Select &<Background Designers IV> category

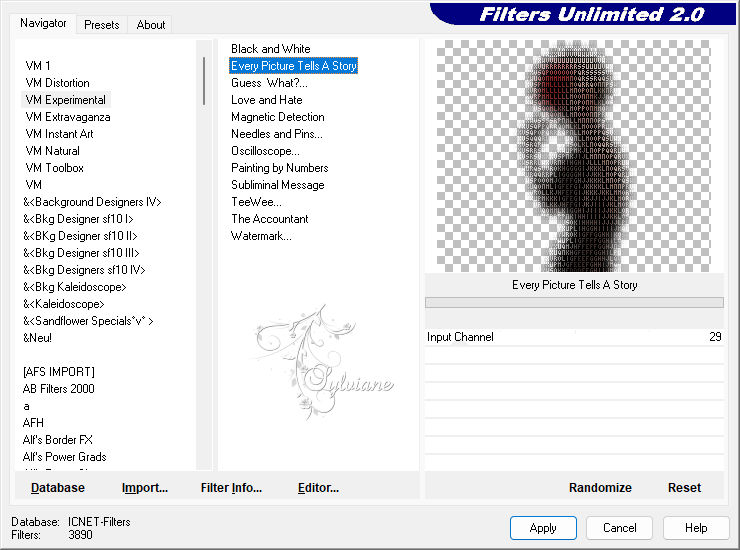click(92, 202)
